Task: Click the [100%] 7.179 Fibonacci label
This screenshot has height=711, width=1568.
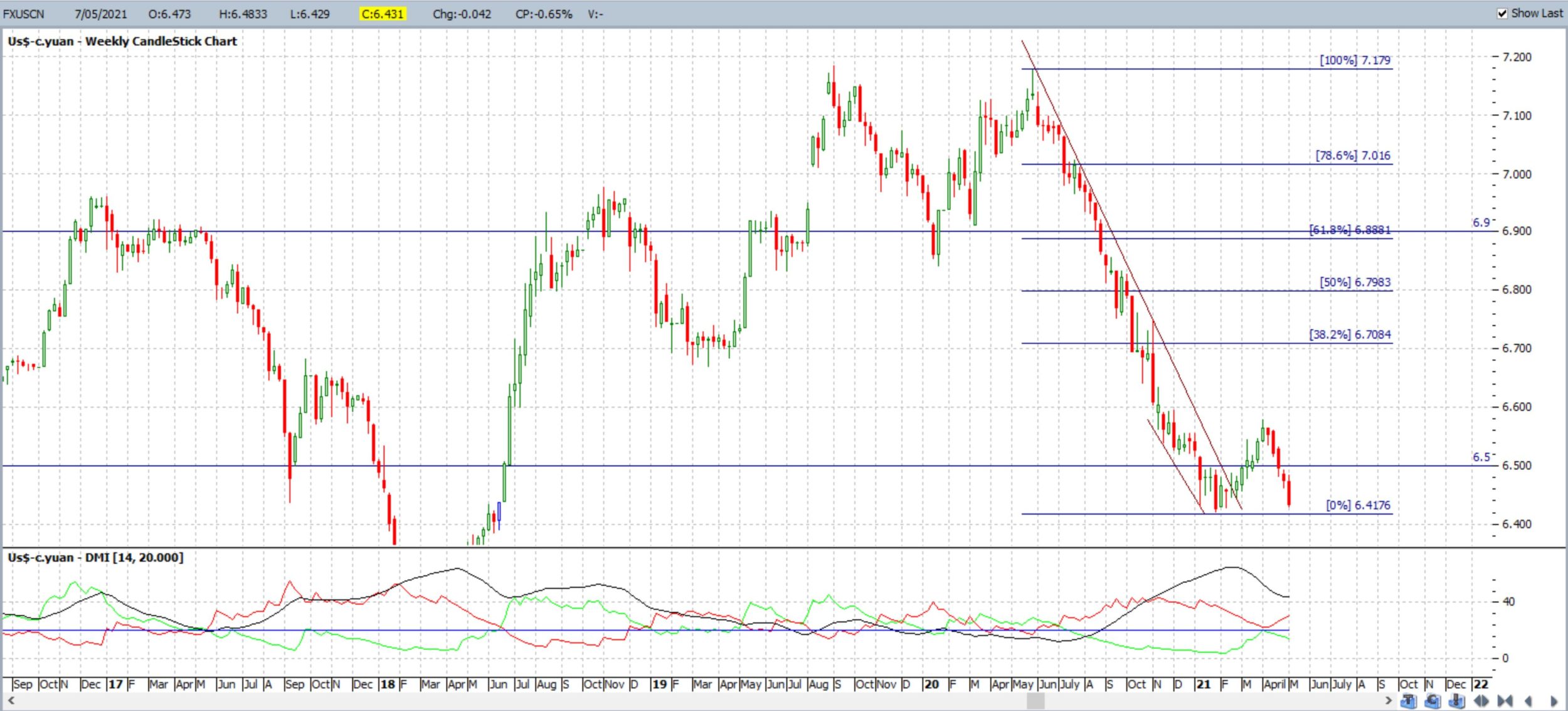Action: tap(1355, 60)
